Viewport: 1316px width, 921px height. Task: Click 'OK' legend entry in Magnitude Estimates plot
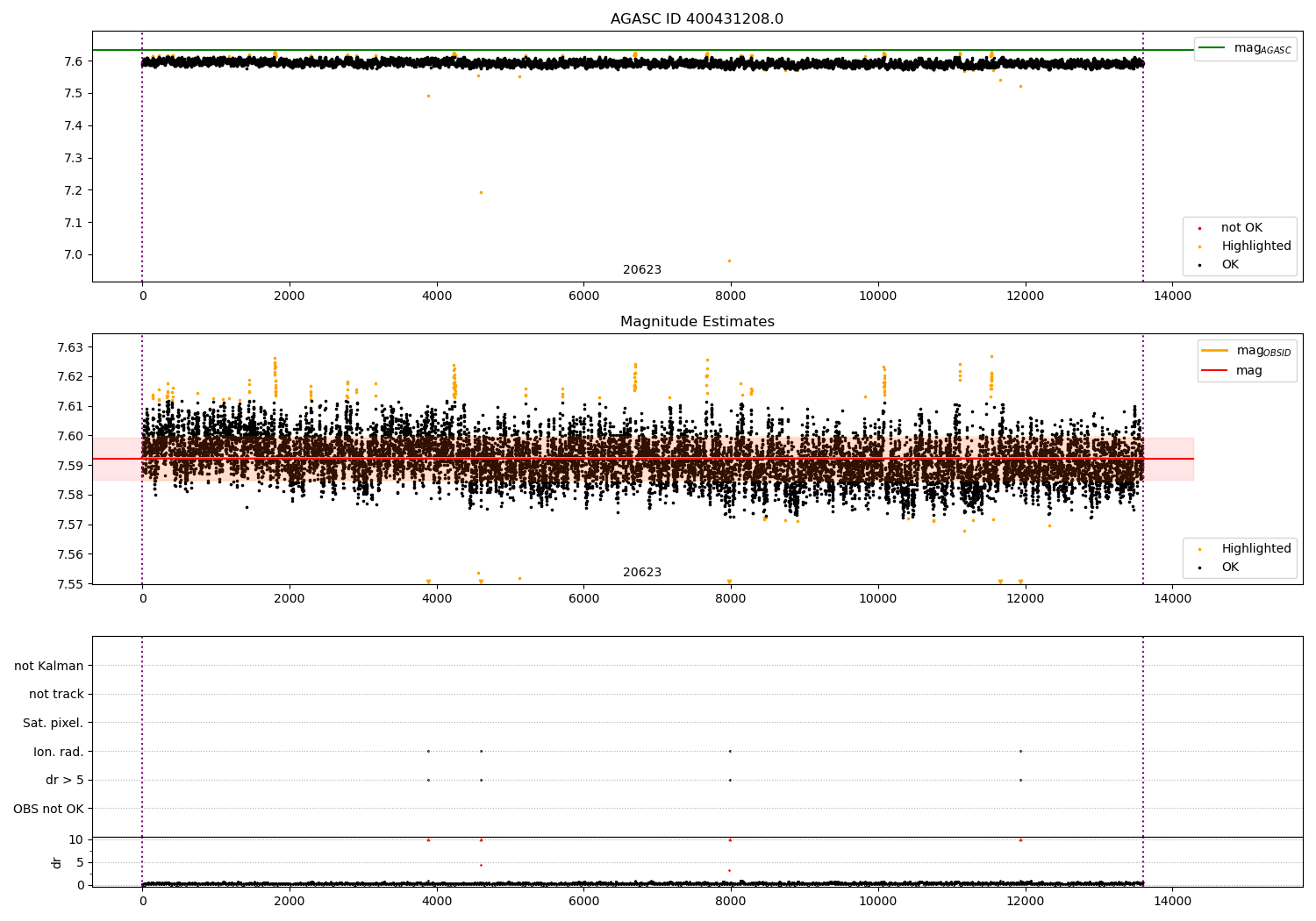[x=1230, y=568]
